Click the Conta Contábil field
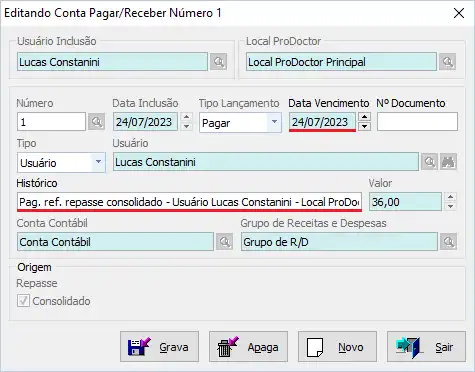Screen dimensions: 475x372 (x=115, y=242)
